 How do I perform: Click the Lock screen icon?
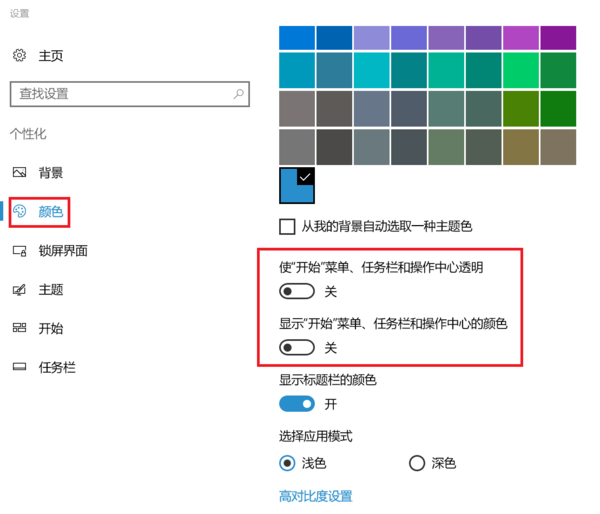click(x=19, y=251)
